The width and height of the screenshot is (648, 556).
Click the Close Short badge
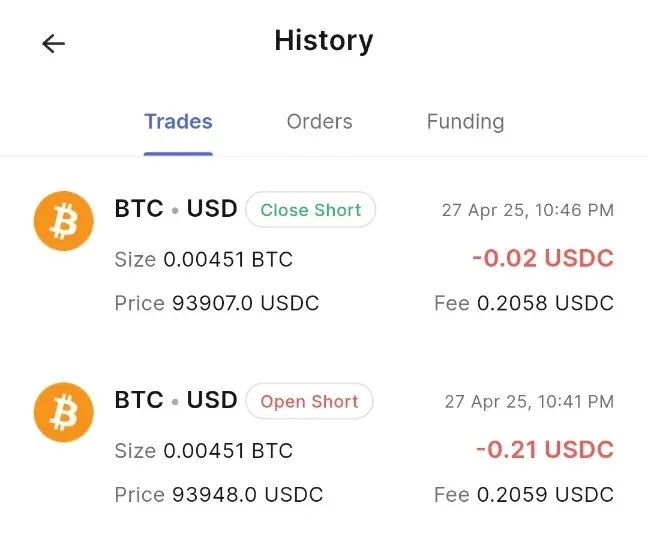point(310,210)
